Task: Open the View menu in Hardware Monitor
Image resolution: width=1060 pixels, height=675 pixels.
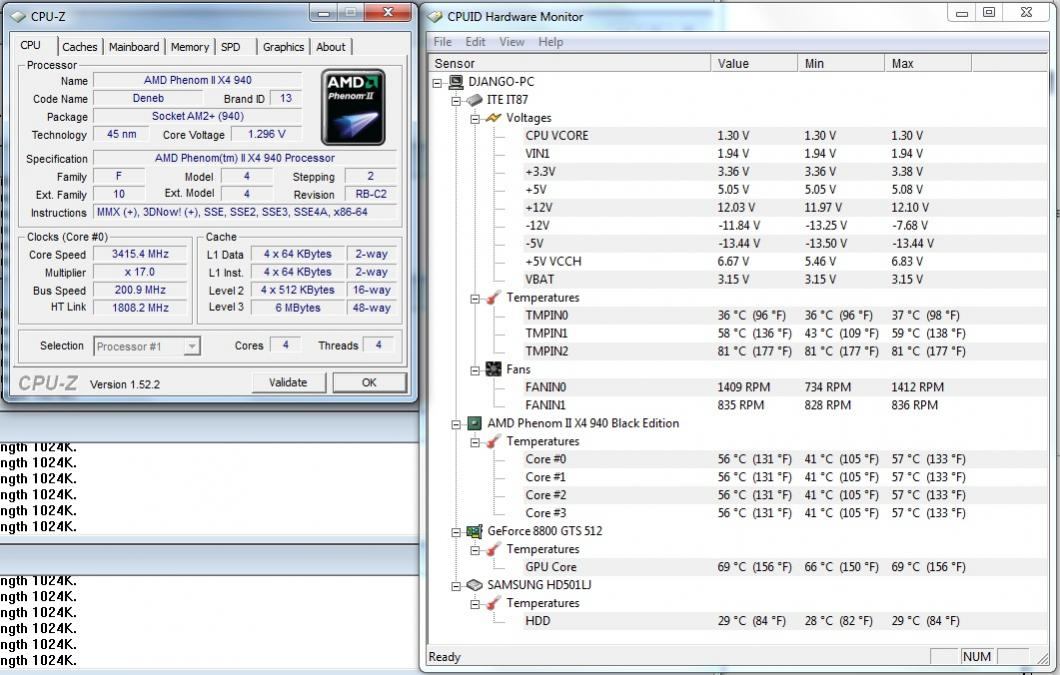Action: pyautogui.click(x=512, y=42)
